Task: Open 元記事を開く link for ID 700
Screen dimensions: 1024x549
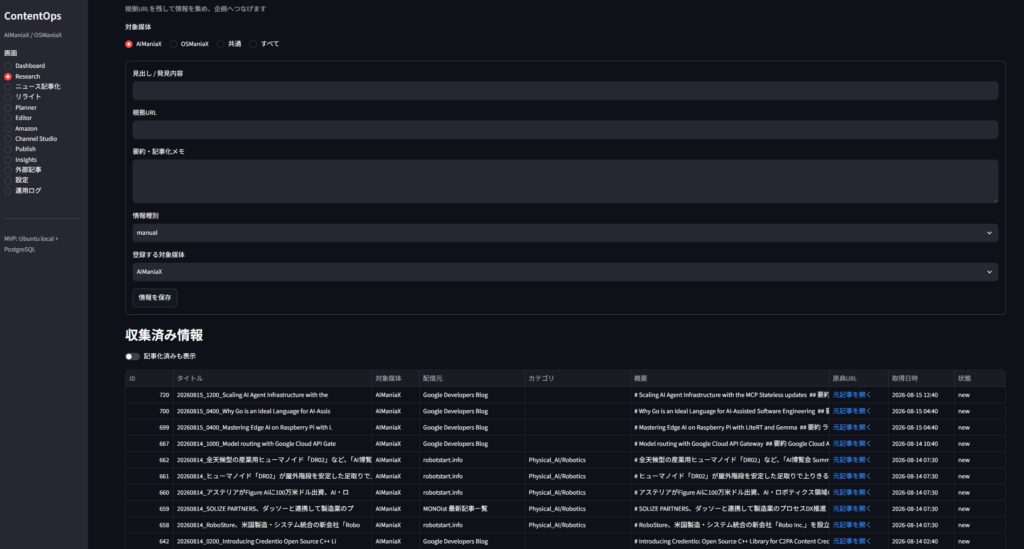Action: 852,411
